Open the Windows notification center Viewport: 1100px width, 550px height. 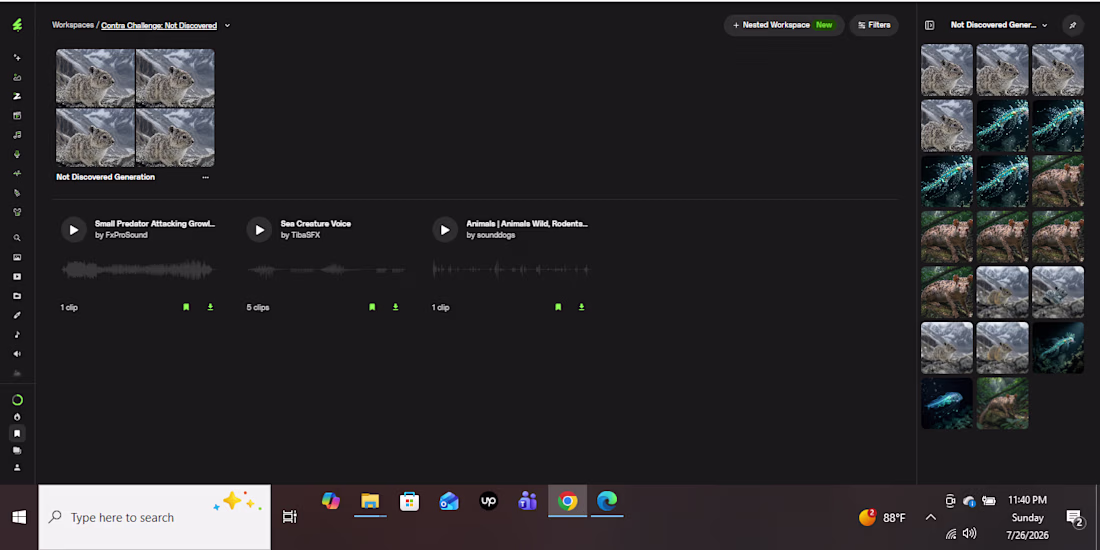coord(1075,518)
